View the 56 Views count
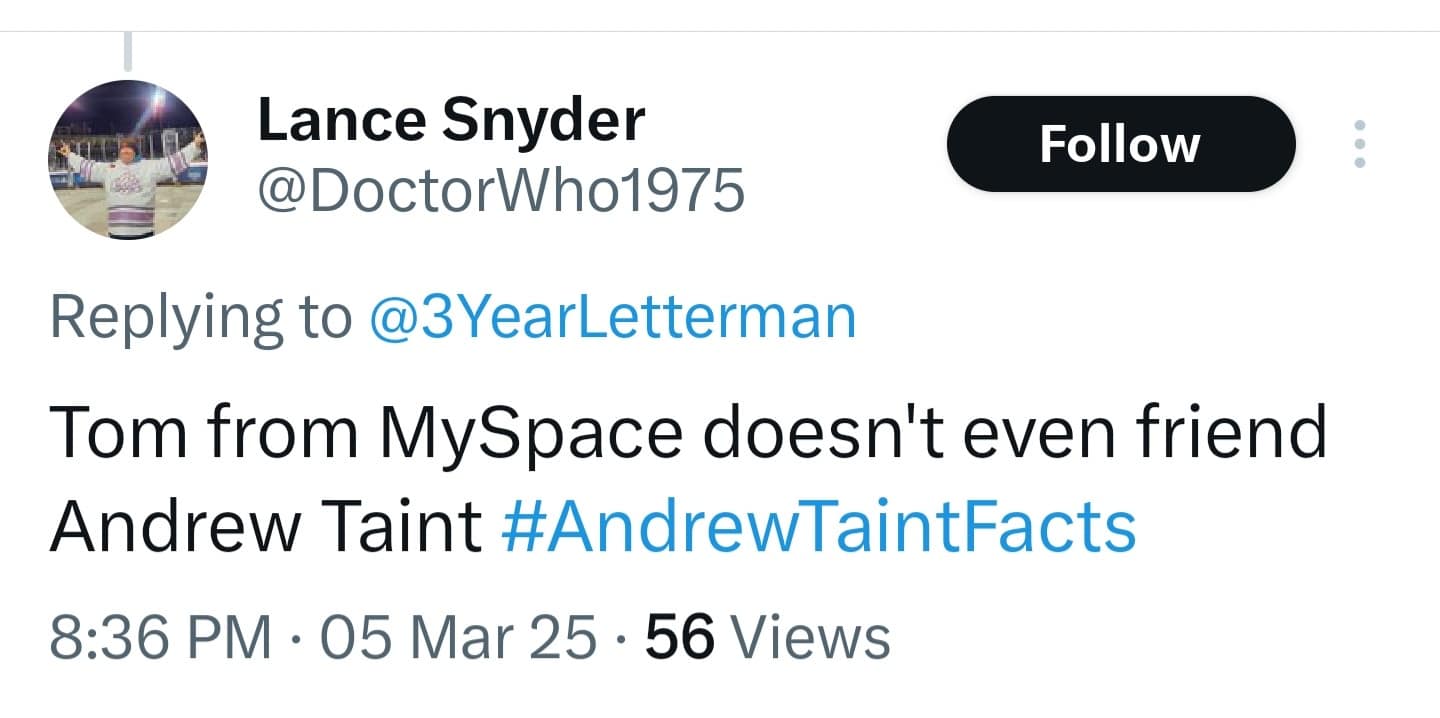 click(767, 637)
